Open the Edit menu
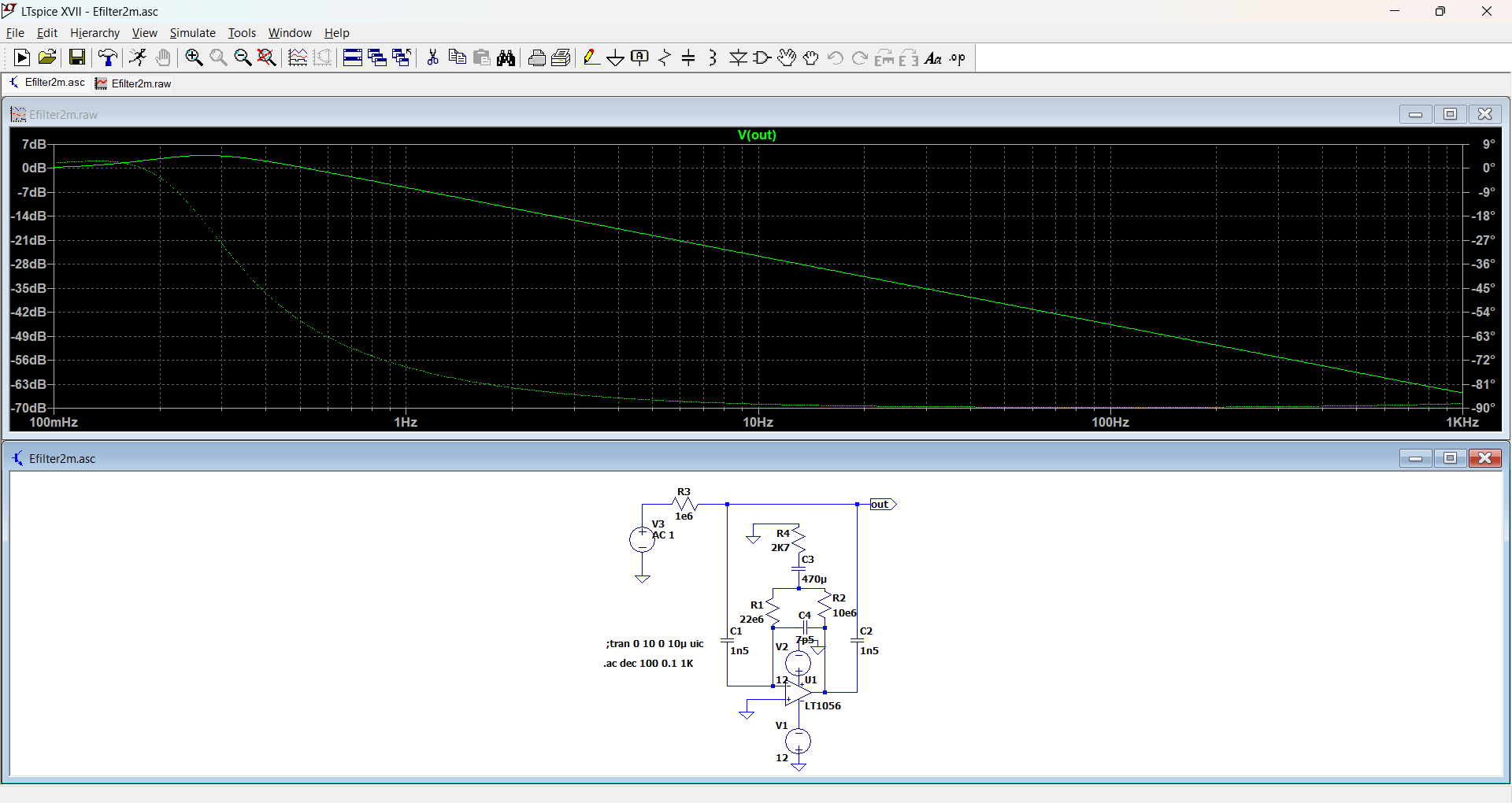The image size is (1512, 803). pyautogui.click(x=47, y=33)
